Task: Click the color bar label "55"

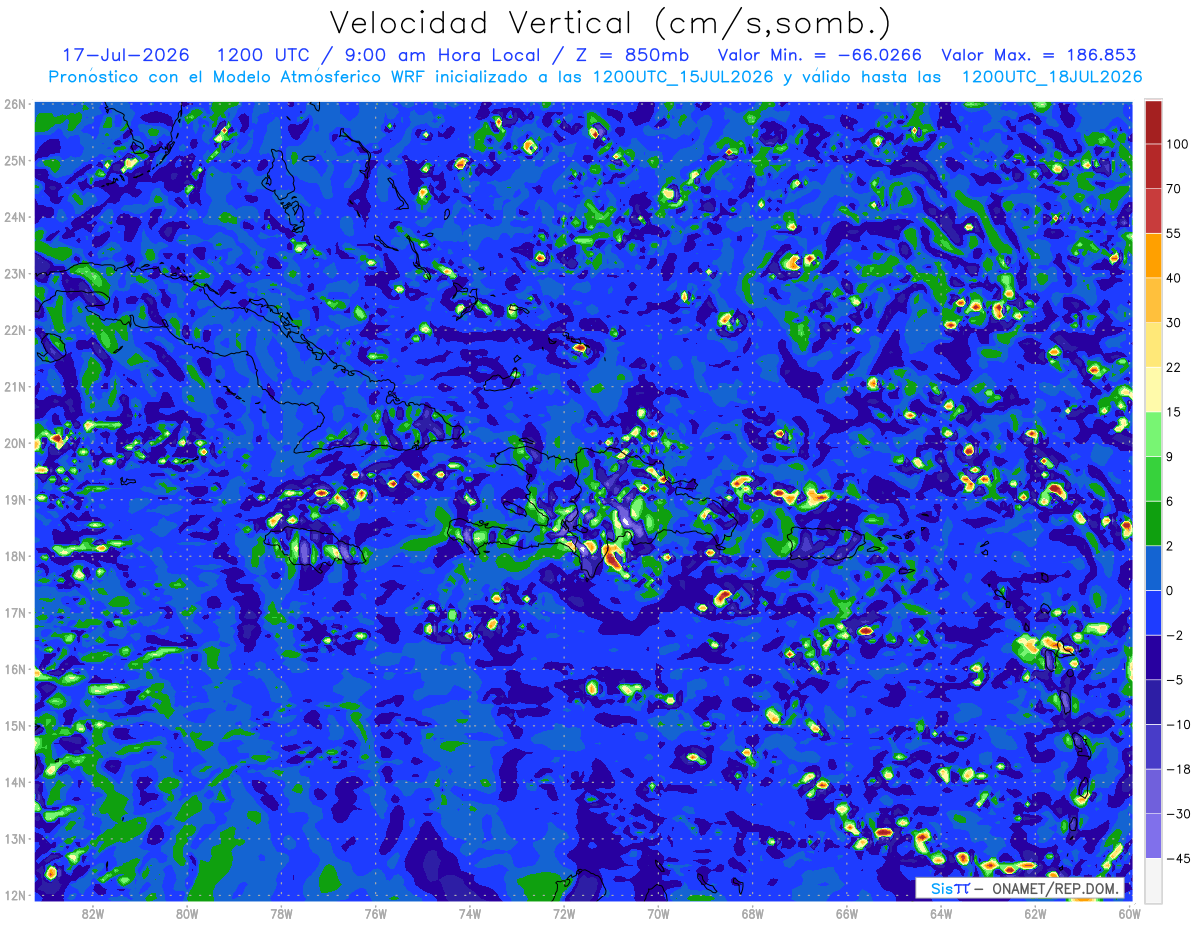Action: (1174, 233)
